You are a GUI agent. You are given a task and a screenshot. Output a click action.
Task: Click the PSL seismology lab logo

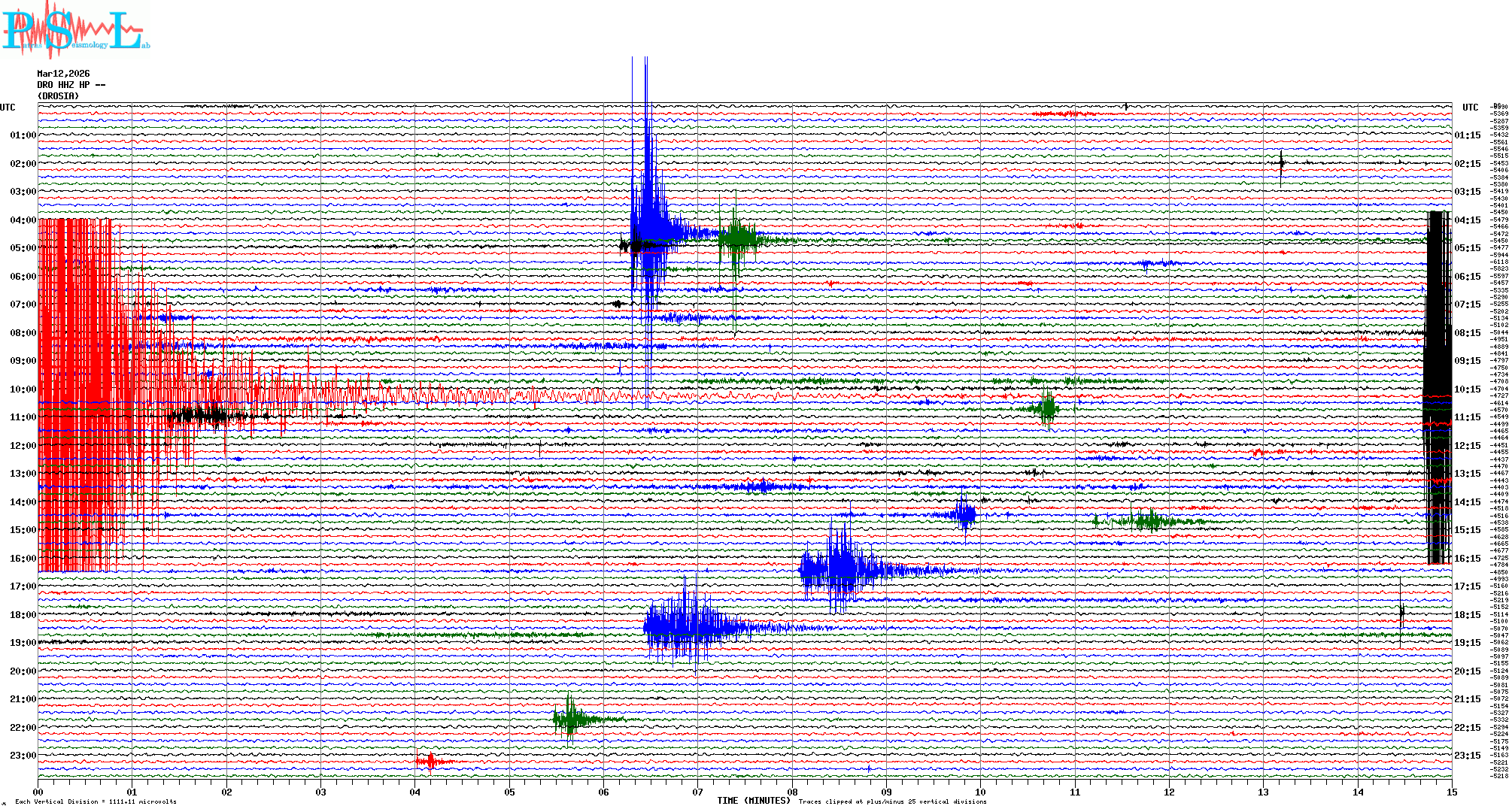tap(75, 30)
